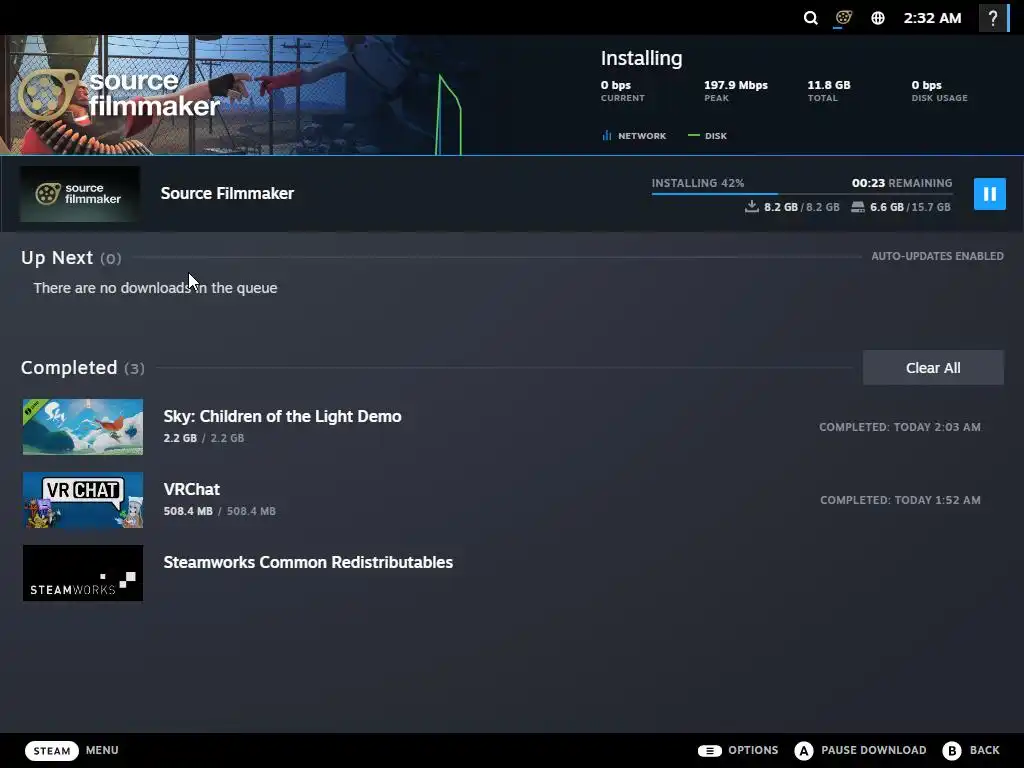Click Completed: Today 2:03 AM text
Image resolution: width=1024 pixels, height=768 pixels.
[900, 427]
